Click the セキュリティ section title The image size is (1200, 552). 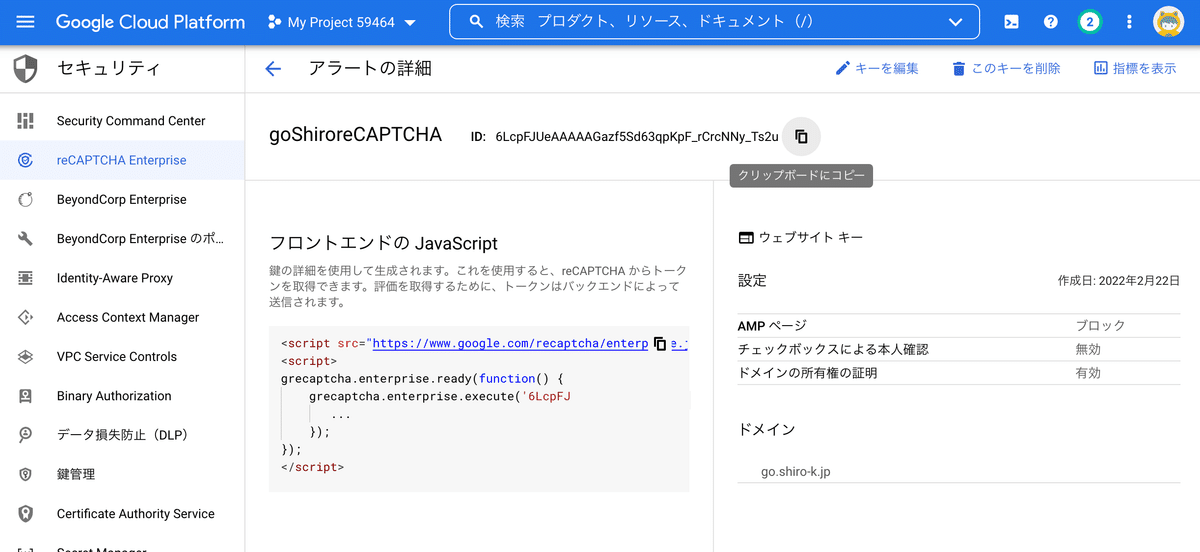[x=109, y=69]
